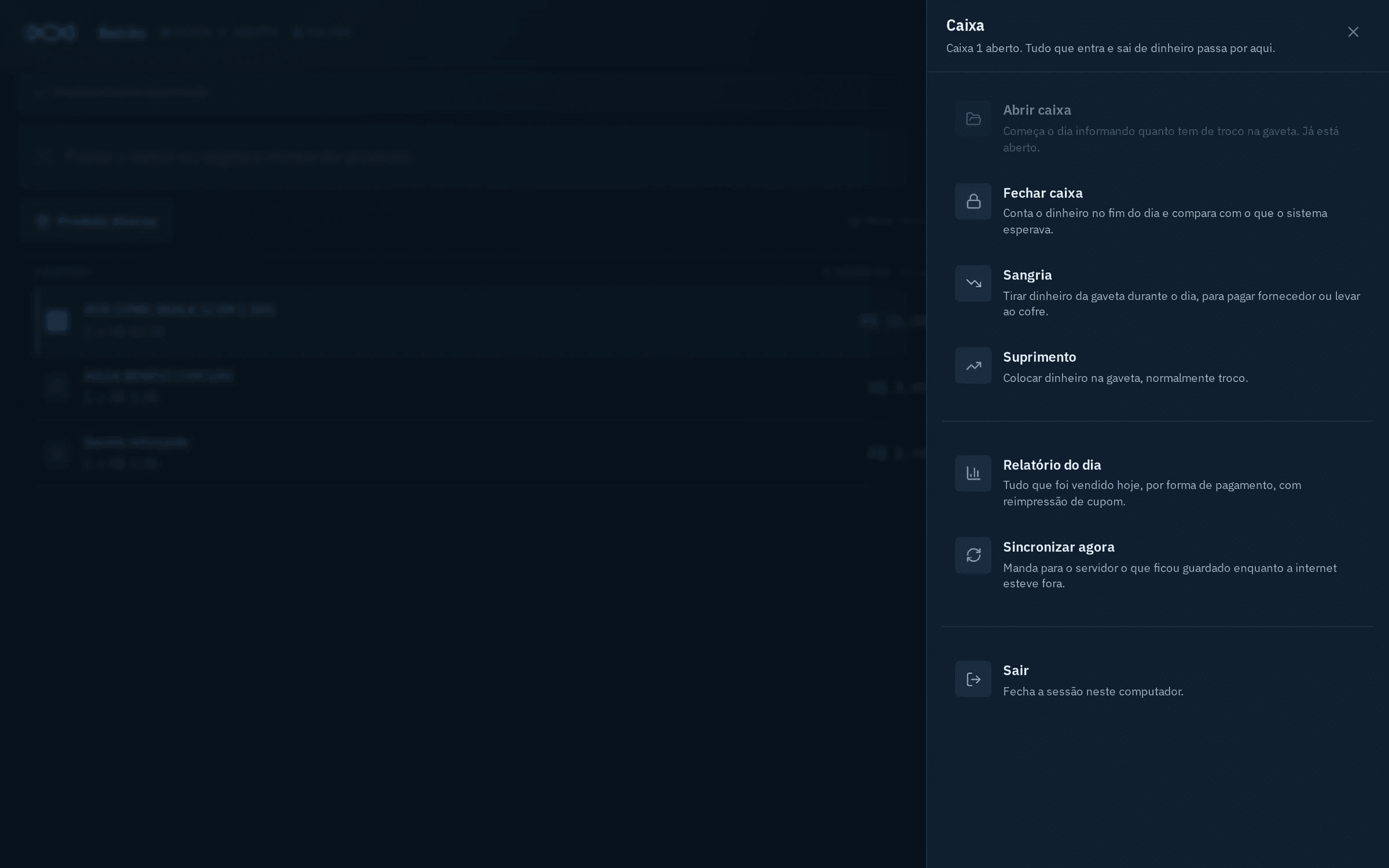Click the disabled Abrir caixa title
1389x868 pixels.
(1037, 110)
